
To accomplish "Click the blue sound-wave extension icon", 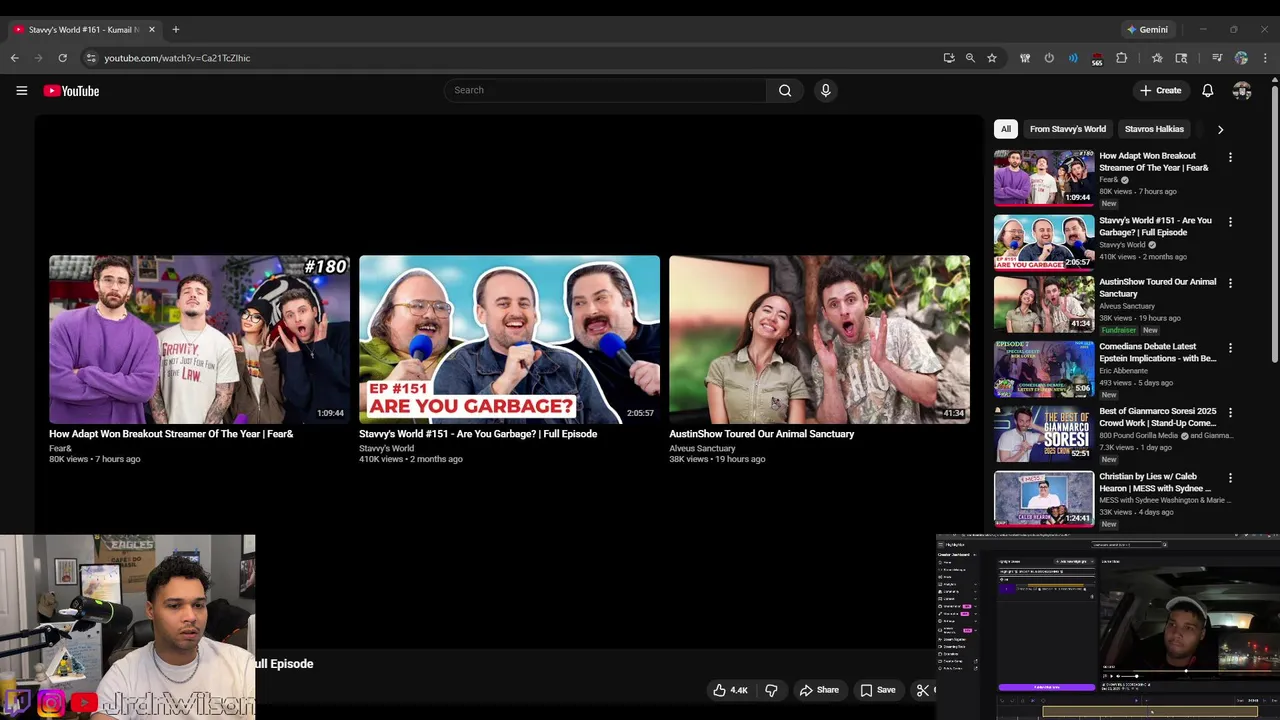I will [1073, 58].
